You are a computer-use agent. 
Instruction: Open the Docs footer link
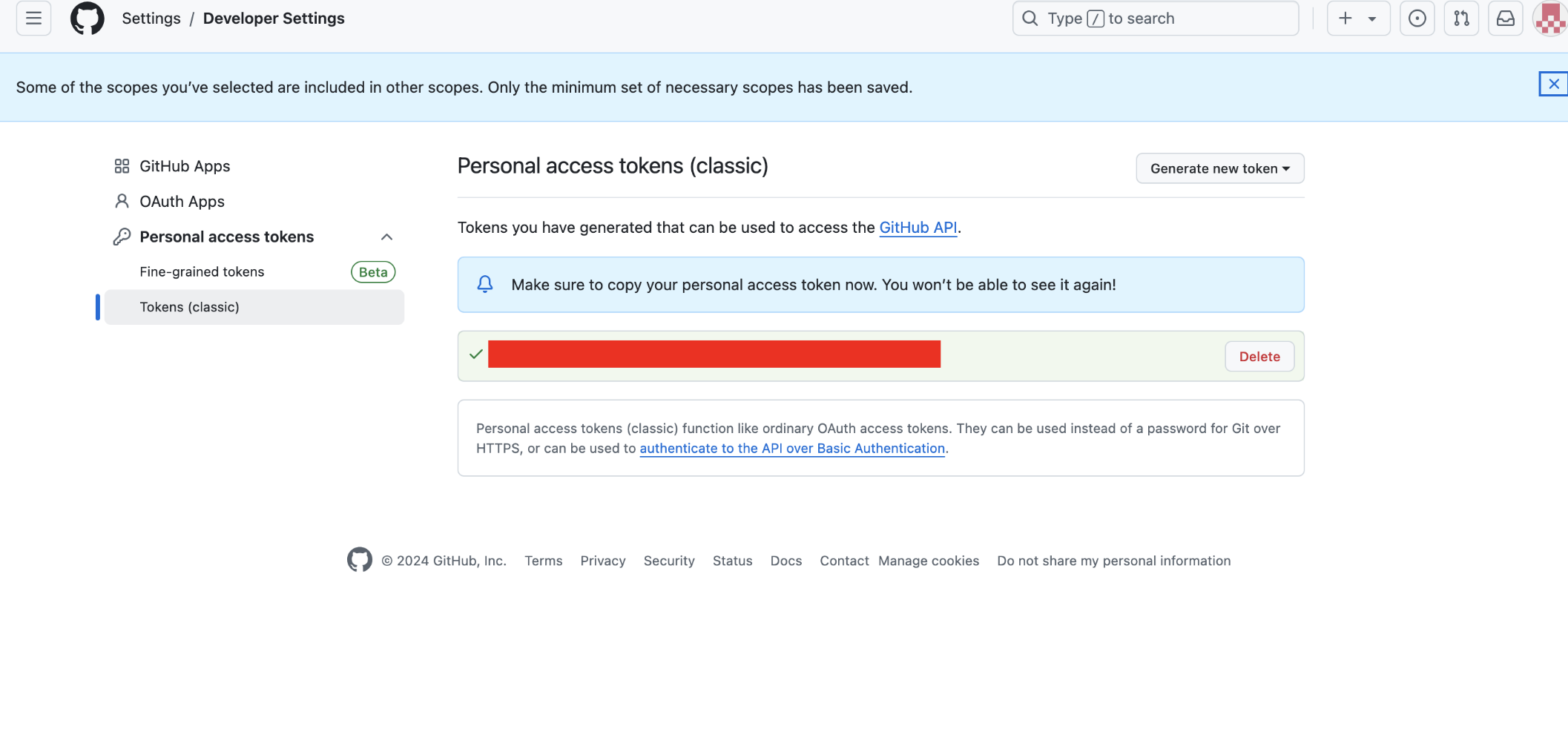click(x=786, y=561)
